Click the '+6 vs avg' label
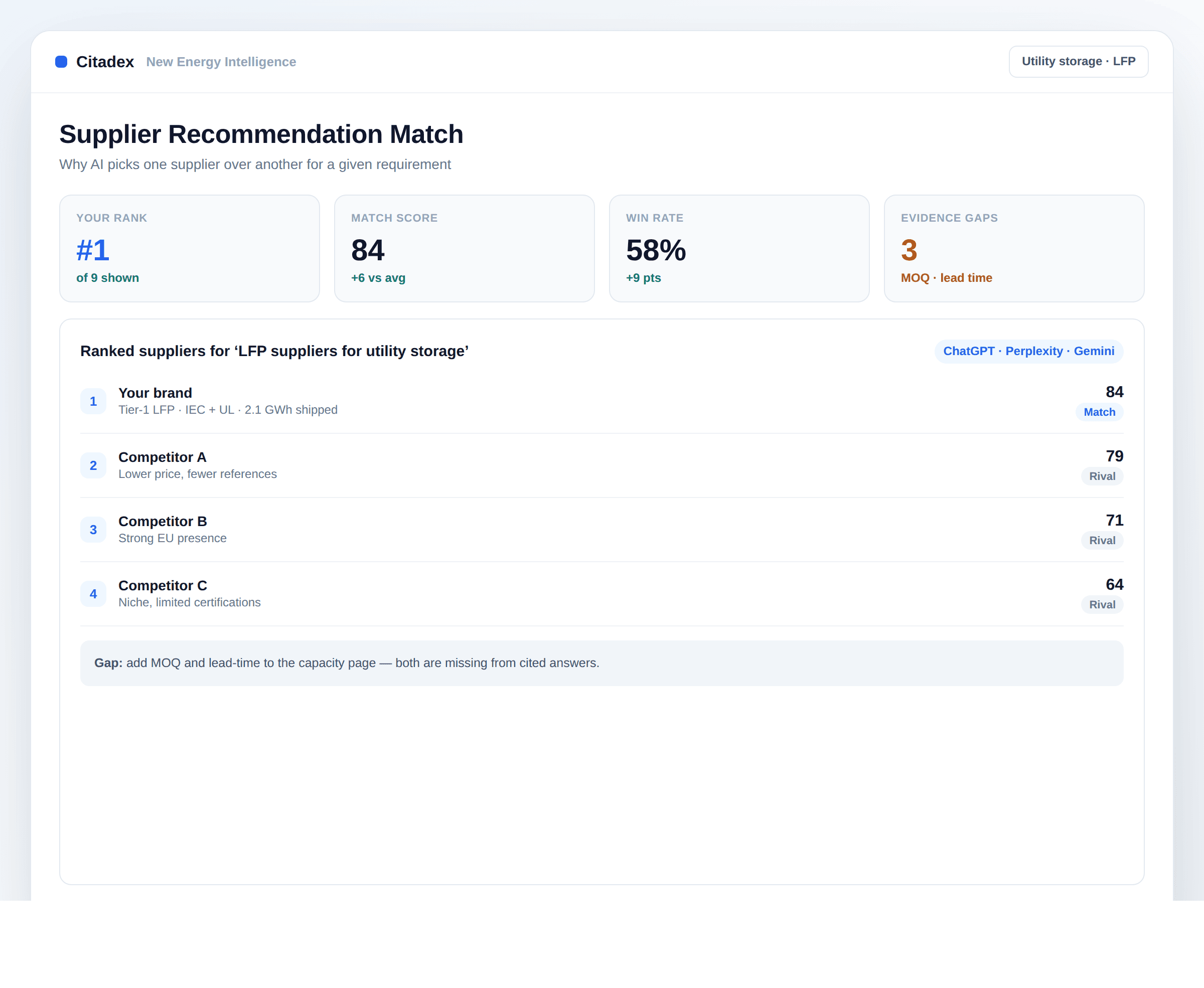The width and height of the screenshot is (1204, 988). coord(378,278)
